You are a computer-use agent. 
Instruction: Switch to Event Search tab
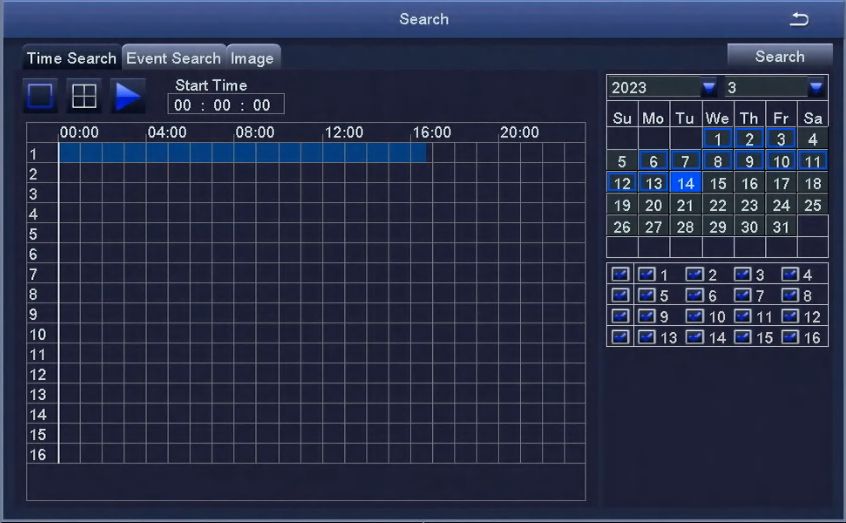click(173, 58)
